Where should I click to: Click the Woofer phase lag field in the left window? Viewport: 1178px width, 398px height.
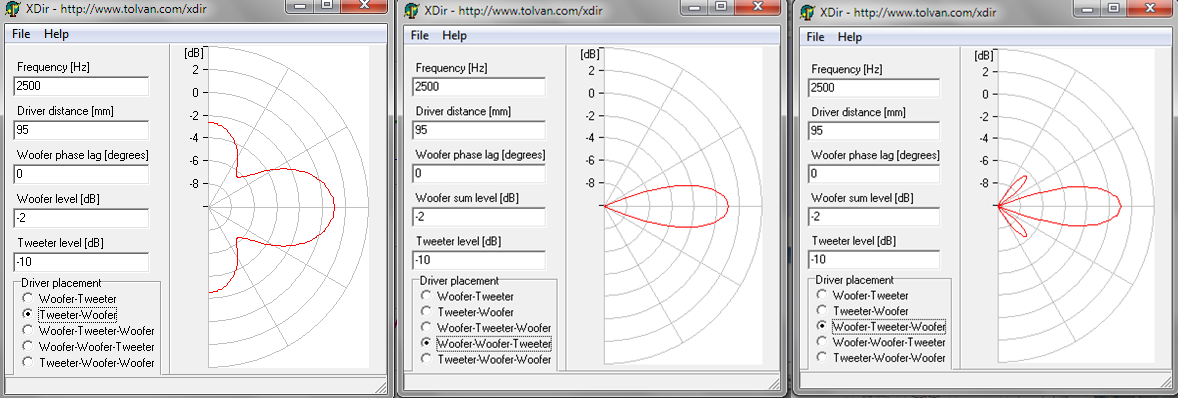point(81,174)
